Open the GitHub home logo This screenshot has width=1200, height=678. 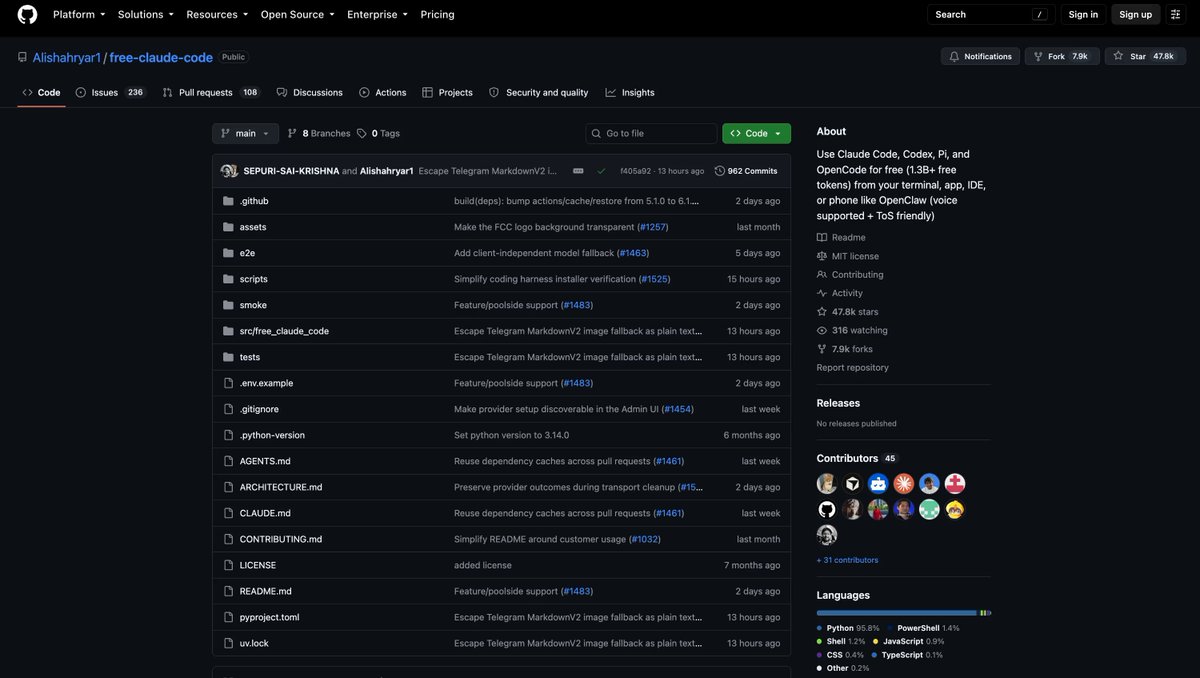27,14
